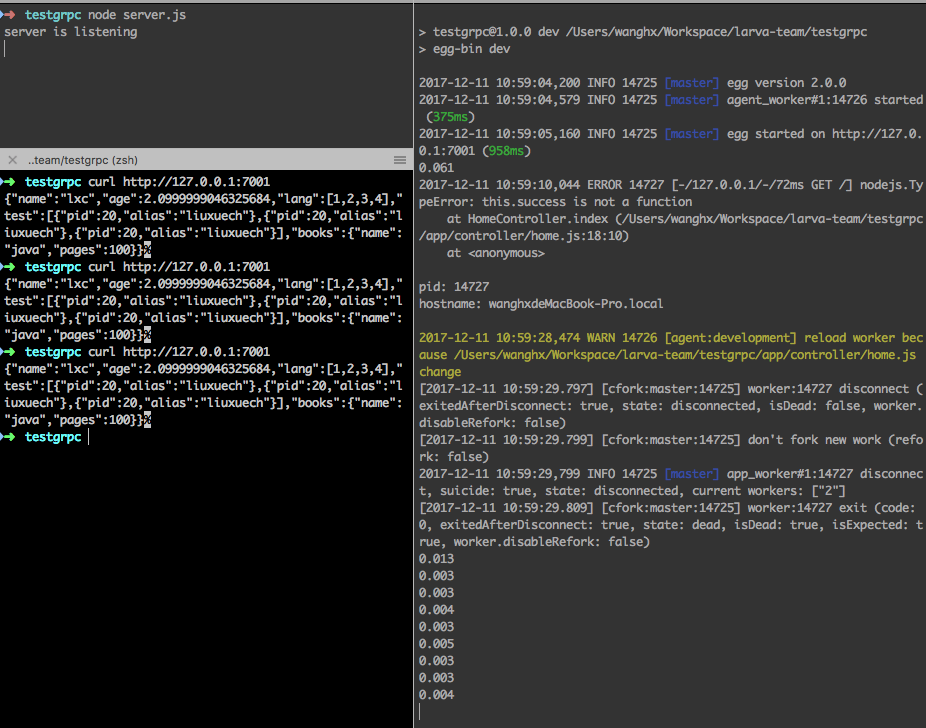Click the 'server is listening' output line
926x728 pixels.
tap(71, 32)
